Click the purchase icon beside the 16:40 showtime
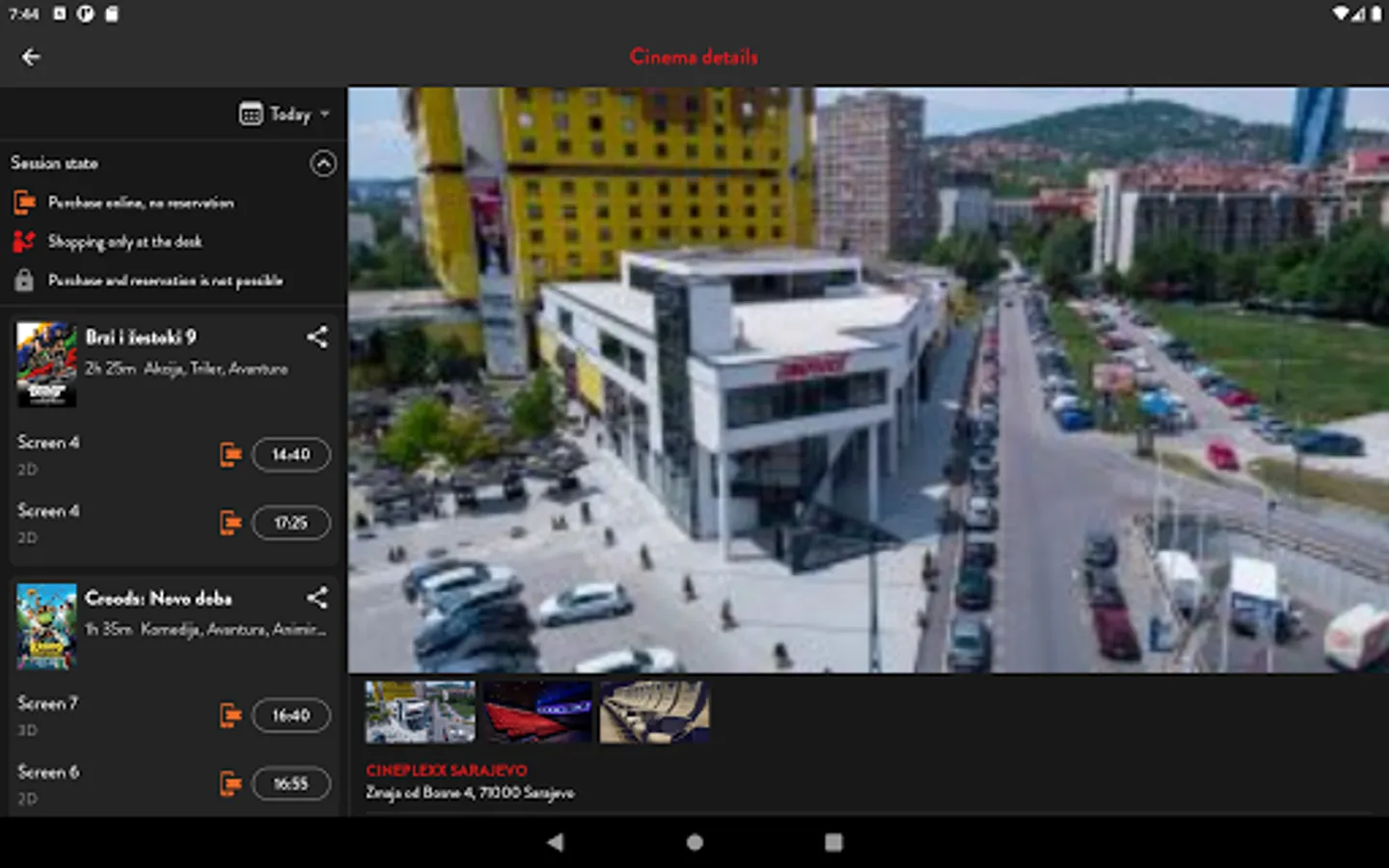 230,716
